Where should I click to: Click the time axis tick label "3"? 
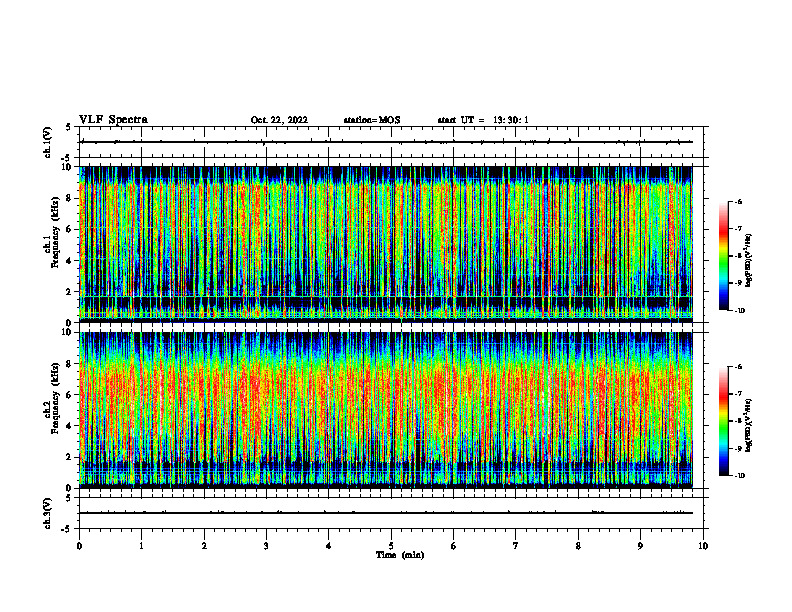point(267,546)
